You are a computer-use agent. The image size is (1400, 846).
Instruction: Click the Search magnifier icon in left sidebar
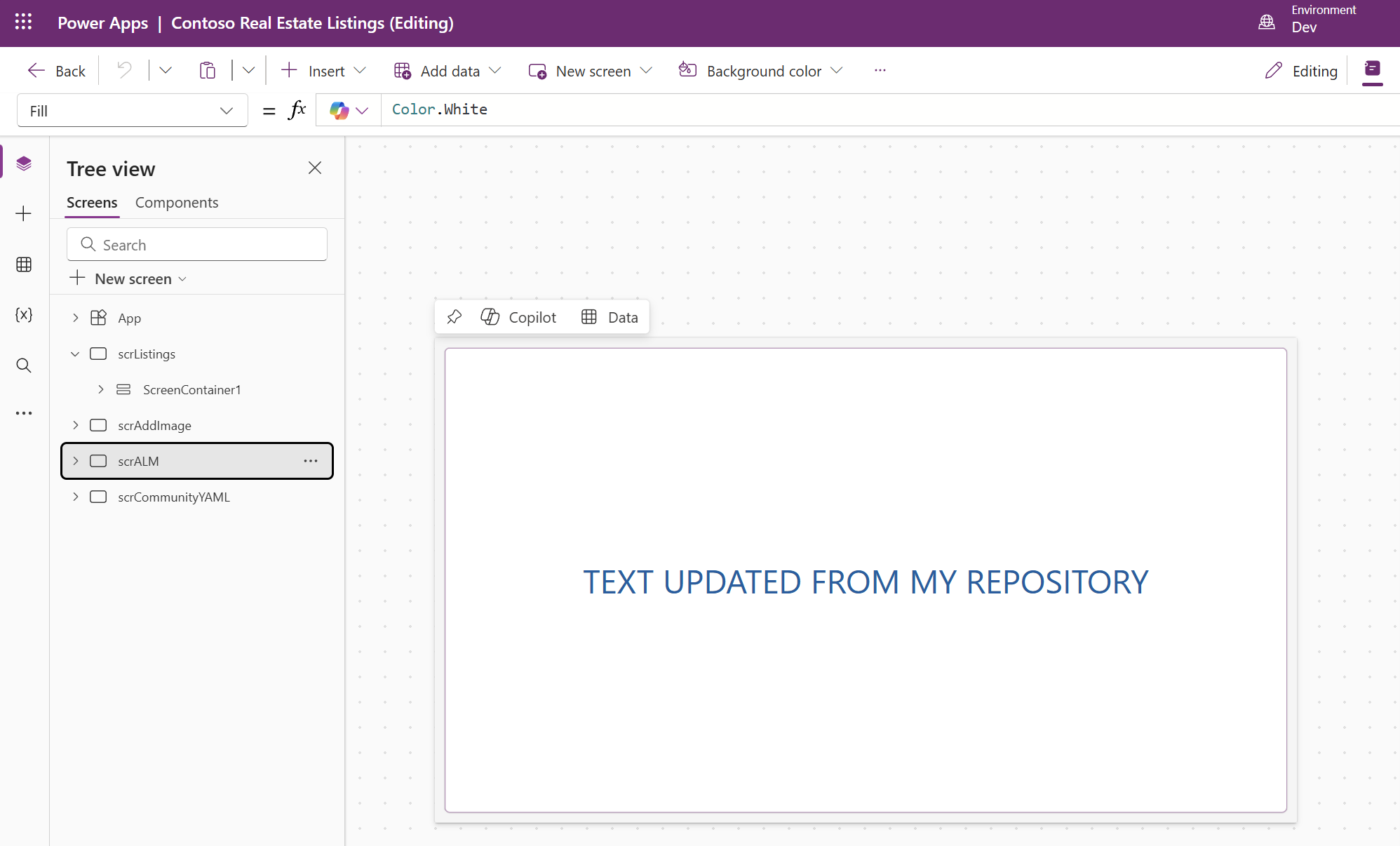coord(24,365)
